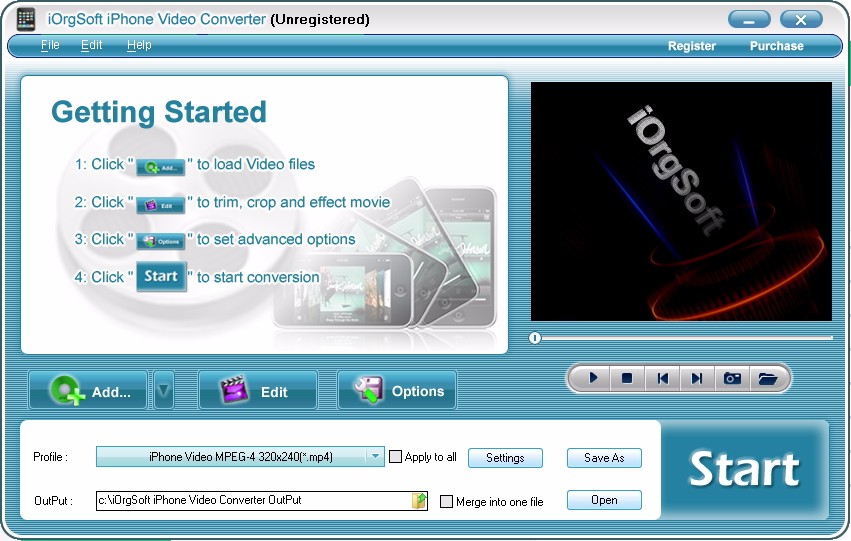Expand the arrow next to Add button
Screen dimensions: 851x541
point(164,390)
